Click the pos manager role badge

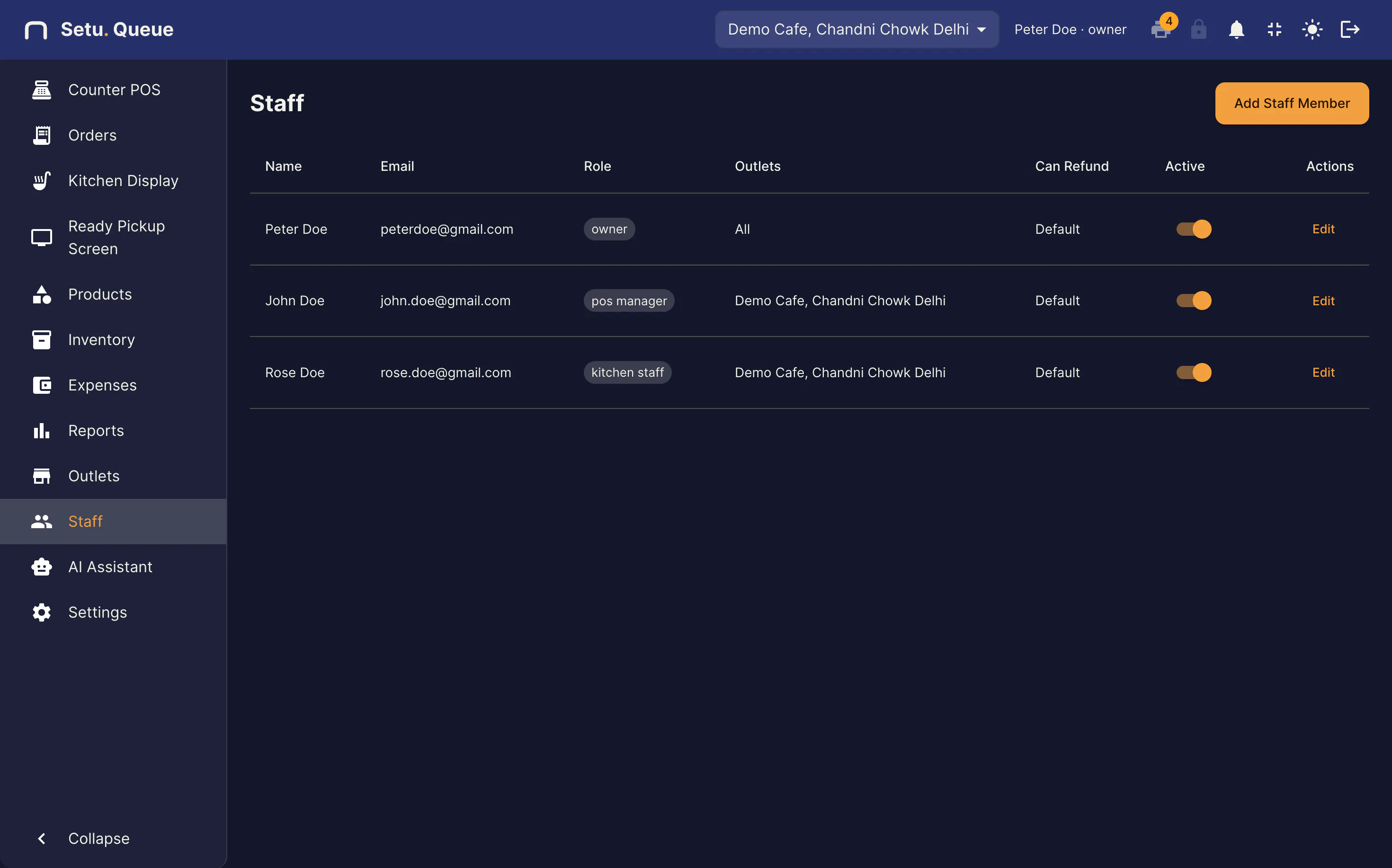tap(629, 300)
